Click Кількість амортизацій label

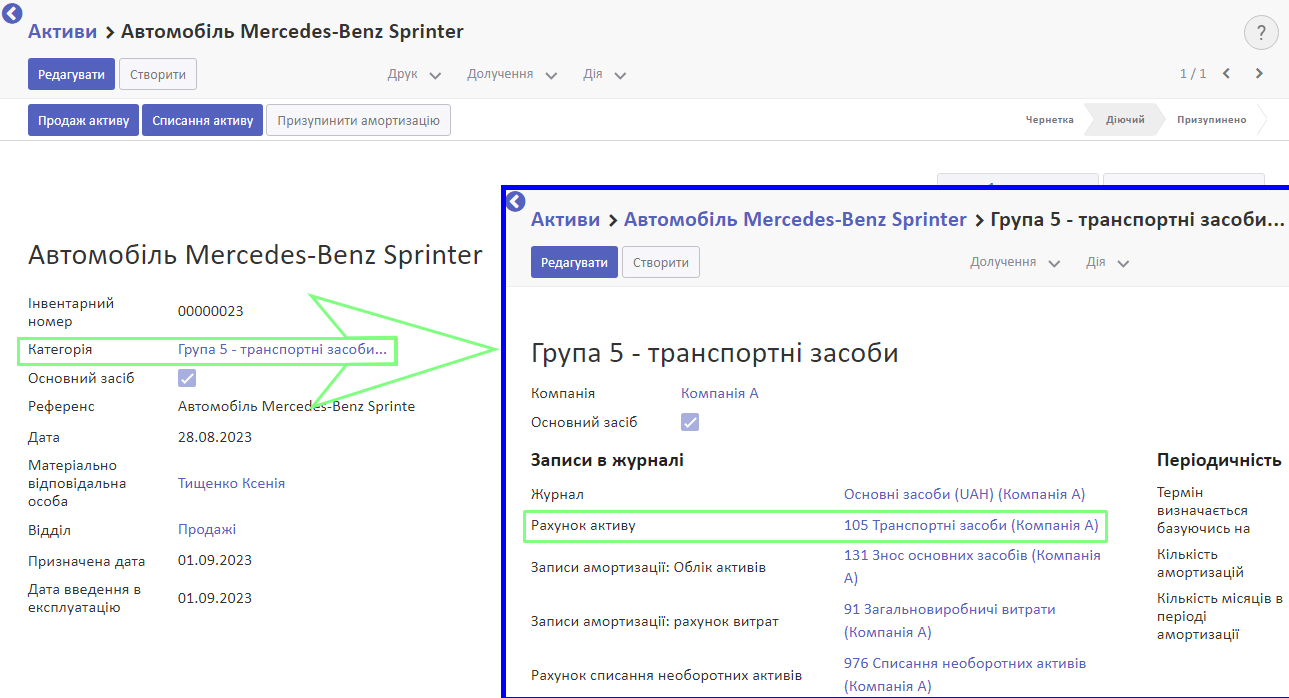click(x=1201, y=563)
